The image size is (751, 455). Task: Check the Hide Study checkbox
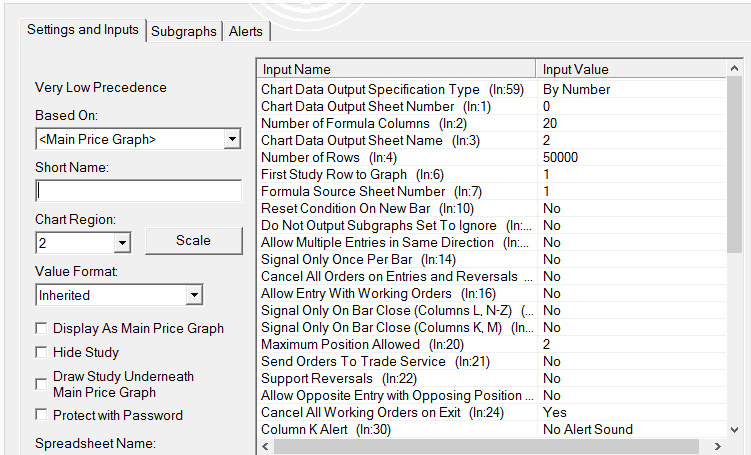click(41, 352)
